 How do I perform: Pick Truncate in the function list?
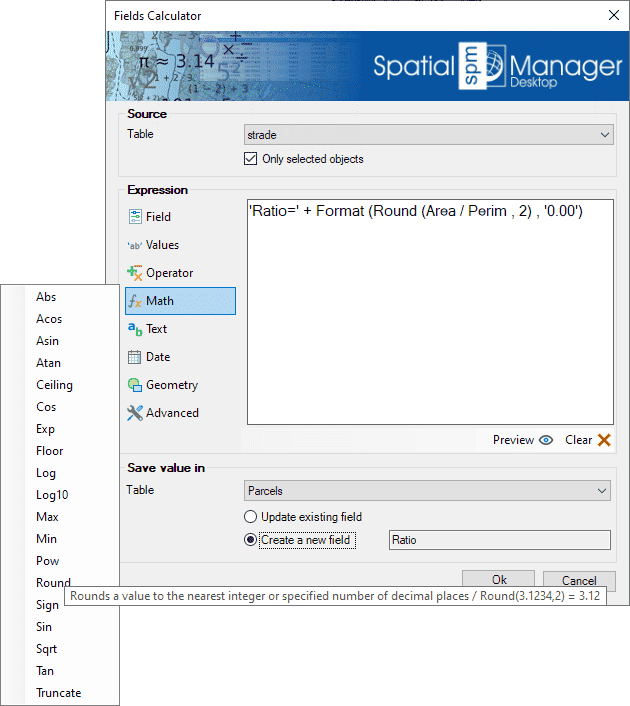[x=58, y=693]
